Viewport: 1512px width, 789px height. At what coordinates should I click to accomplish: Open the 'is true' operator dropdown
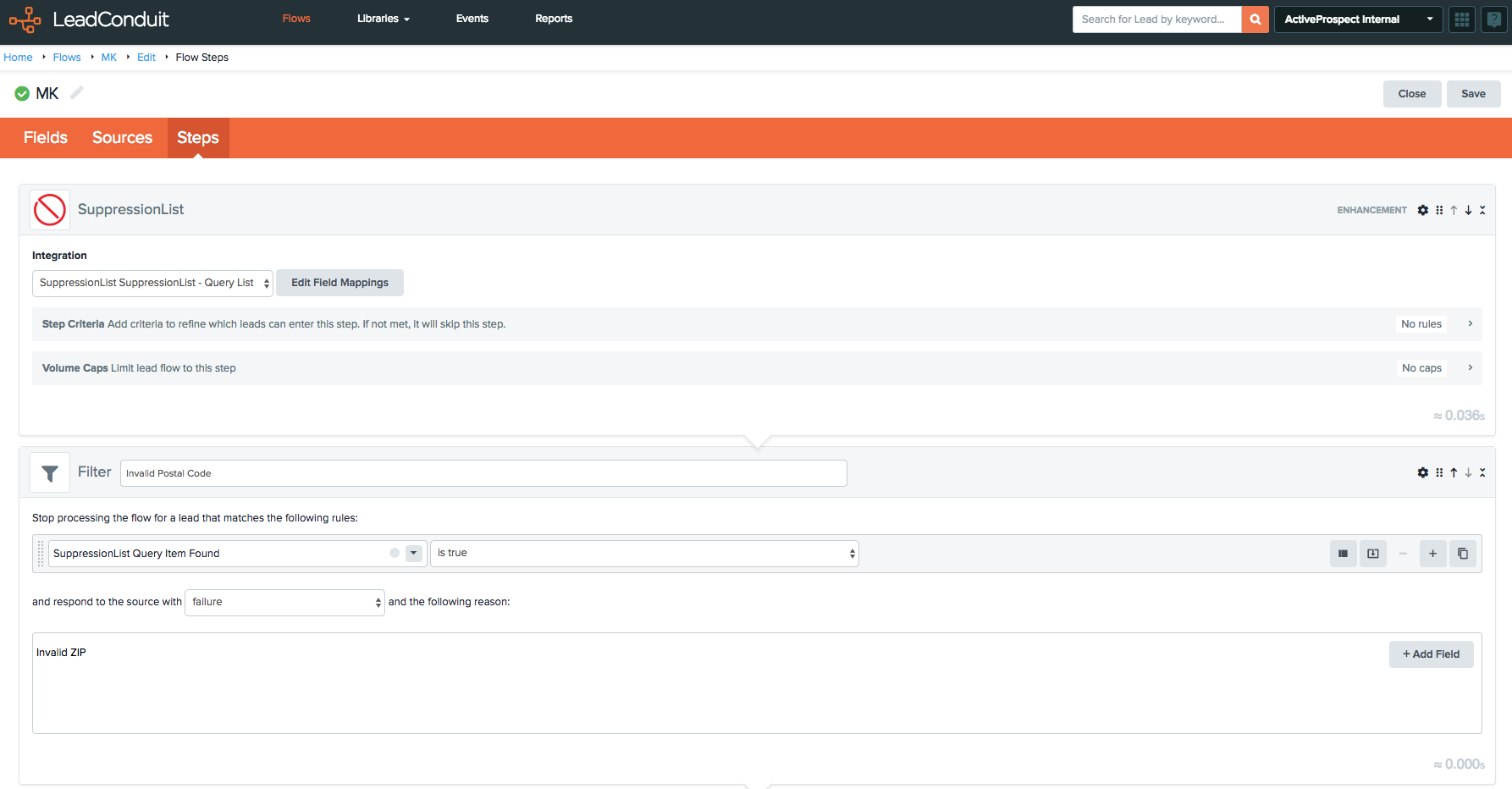coord(644,554)
